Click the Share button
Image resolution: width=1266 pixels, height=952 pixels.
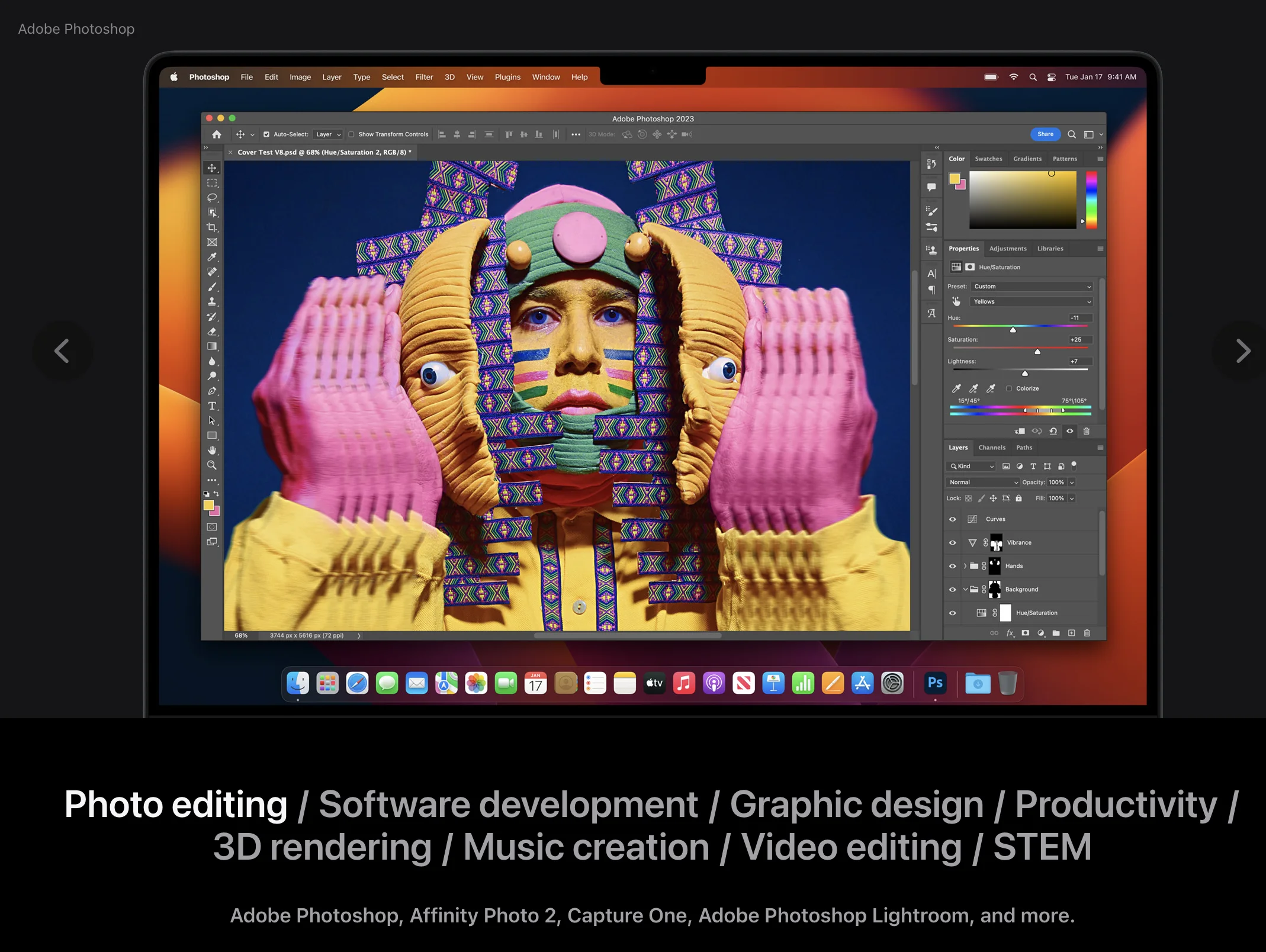coord(1045,134)
